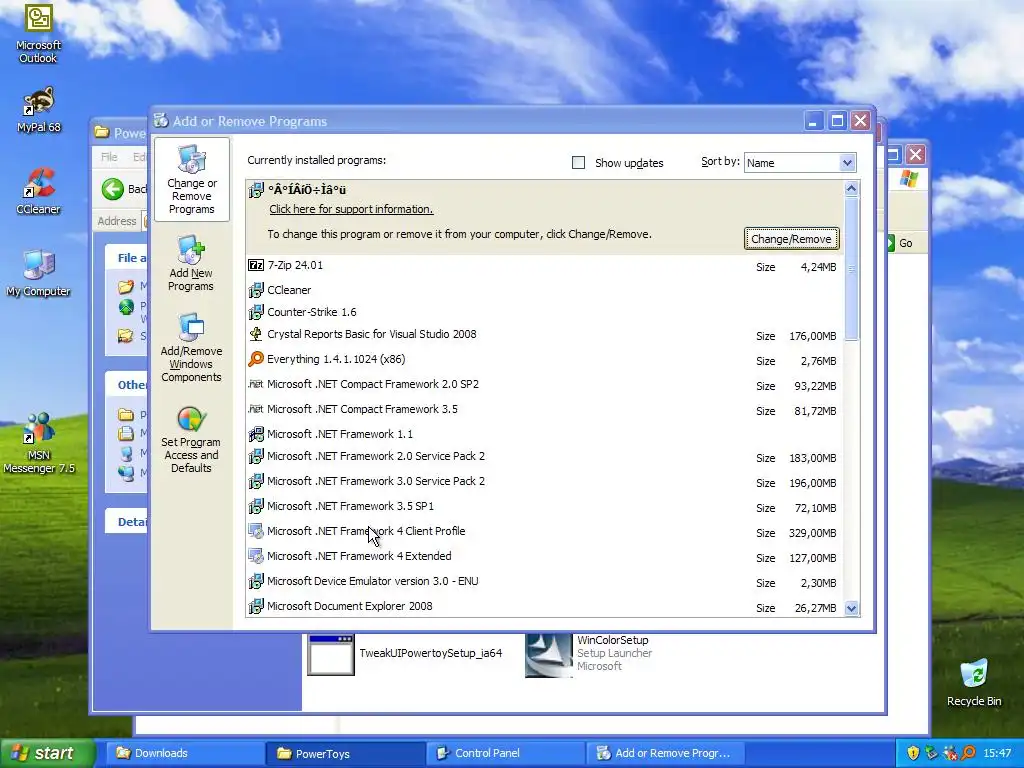Click the taskbar clock showing 15:47
The image size is (1024, 768).
(x=997, y=753)
